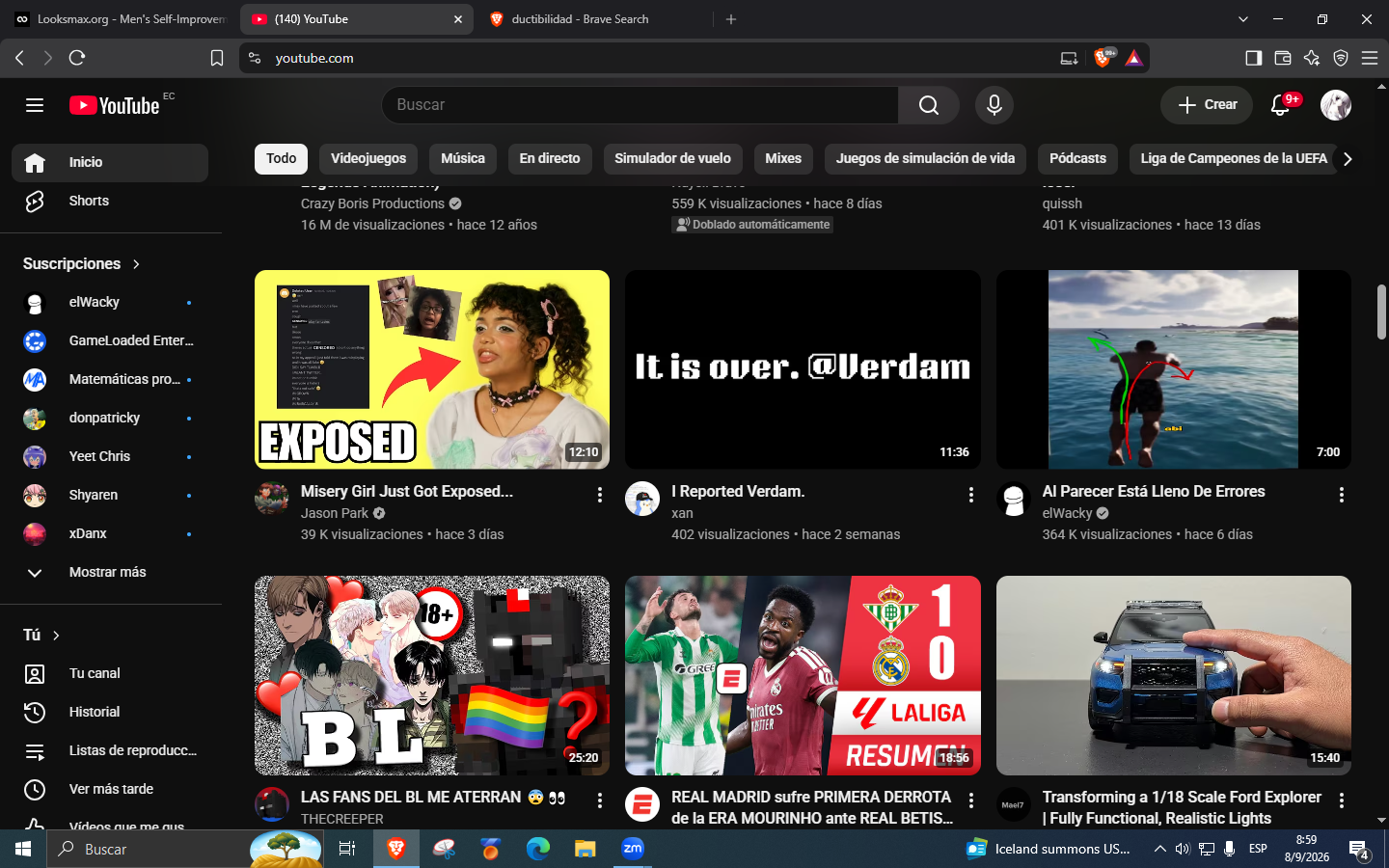Start voice search with the microphone
This screenshot has height=868, width=1389.
pos(994,105)
